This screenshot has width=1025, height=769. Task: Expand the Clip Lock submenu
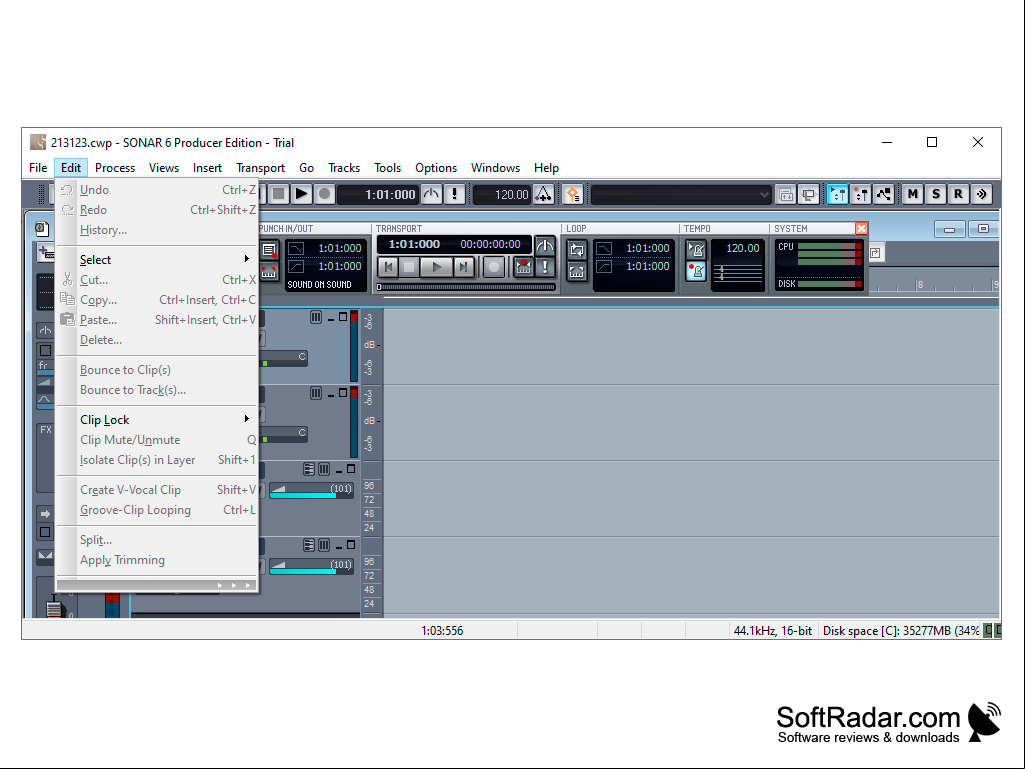[x=156, y=420]
